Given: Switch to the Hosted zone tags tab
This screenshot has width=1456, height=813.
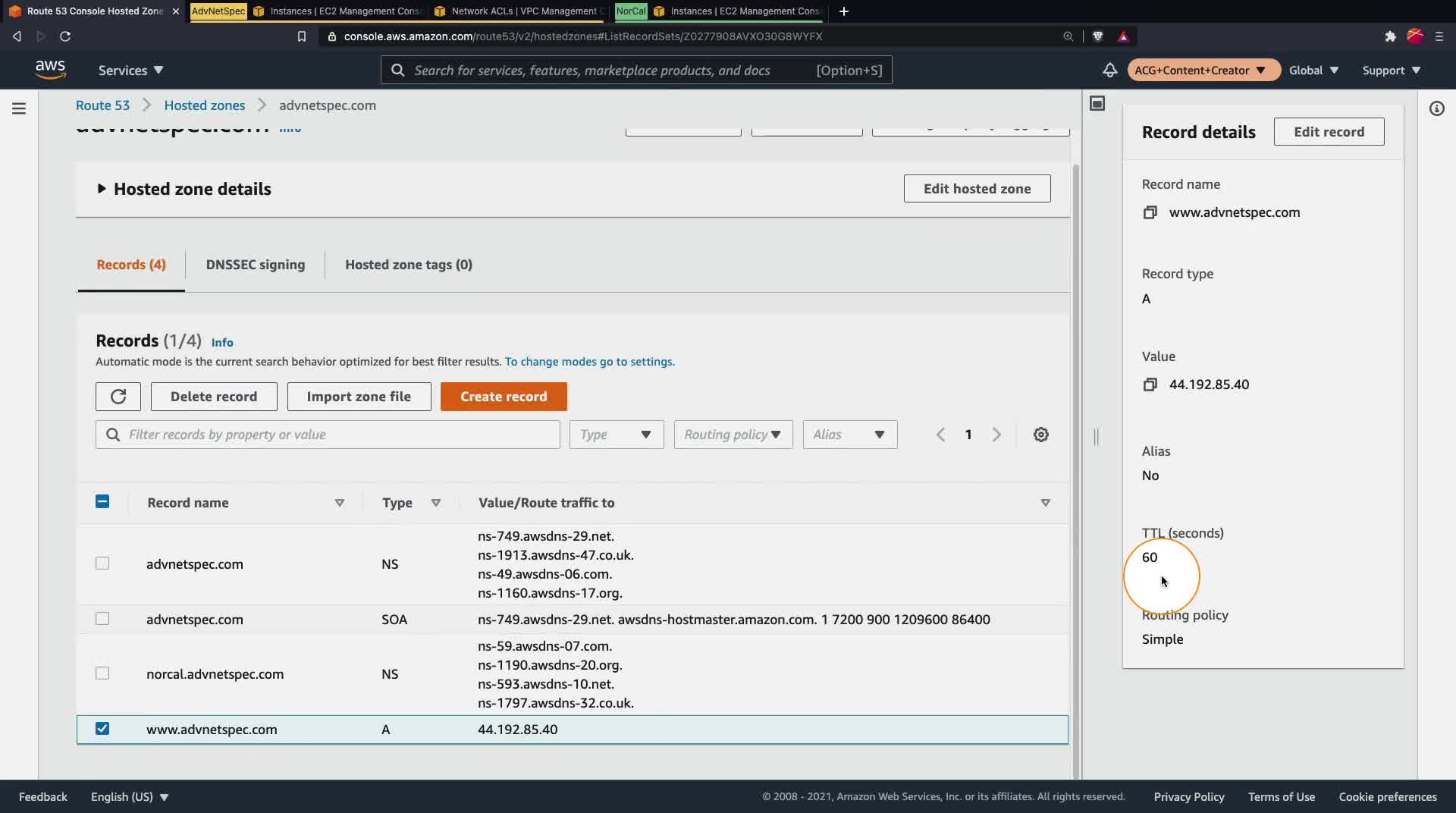Looking at the screenshot, I should tap(408, 265).
